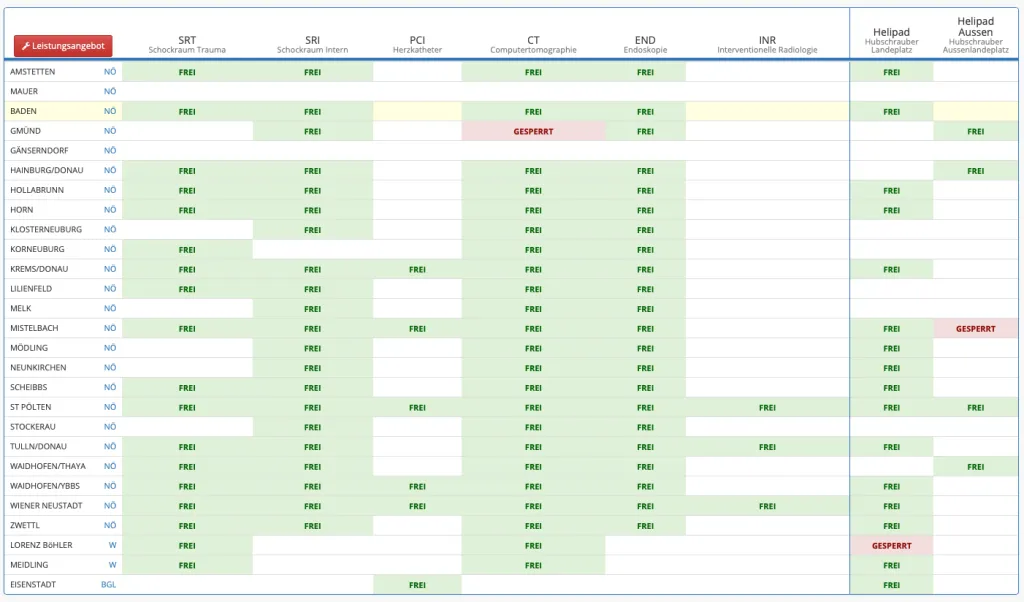The image size is (1024, 602).
Task: Open the END Endoskopie column header
Action: (645, 44)
